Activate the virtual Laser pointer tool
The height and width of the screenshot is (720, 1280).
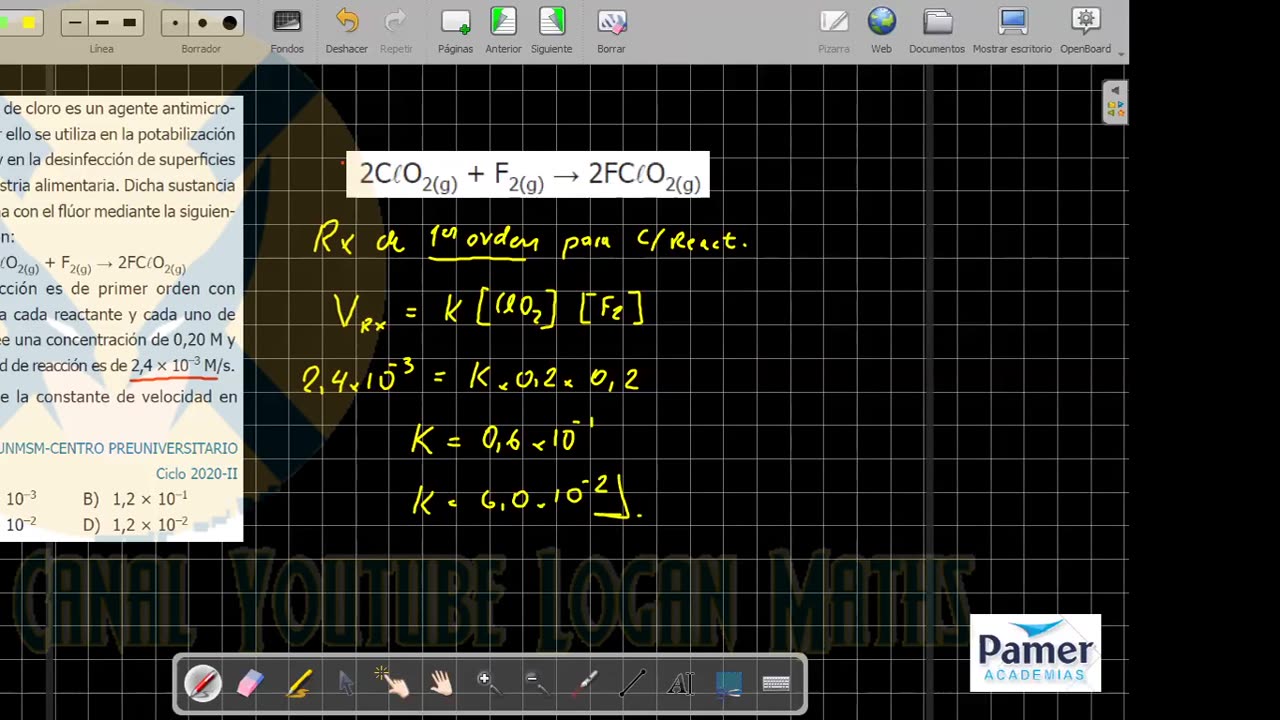click(x=585, y=684)
